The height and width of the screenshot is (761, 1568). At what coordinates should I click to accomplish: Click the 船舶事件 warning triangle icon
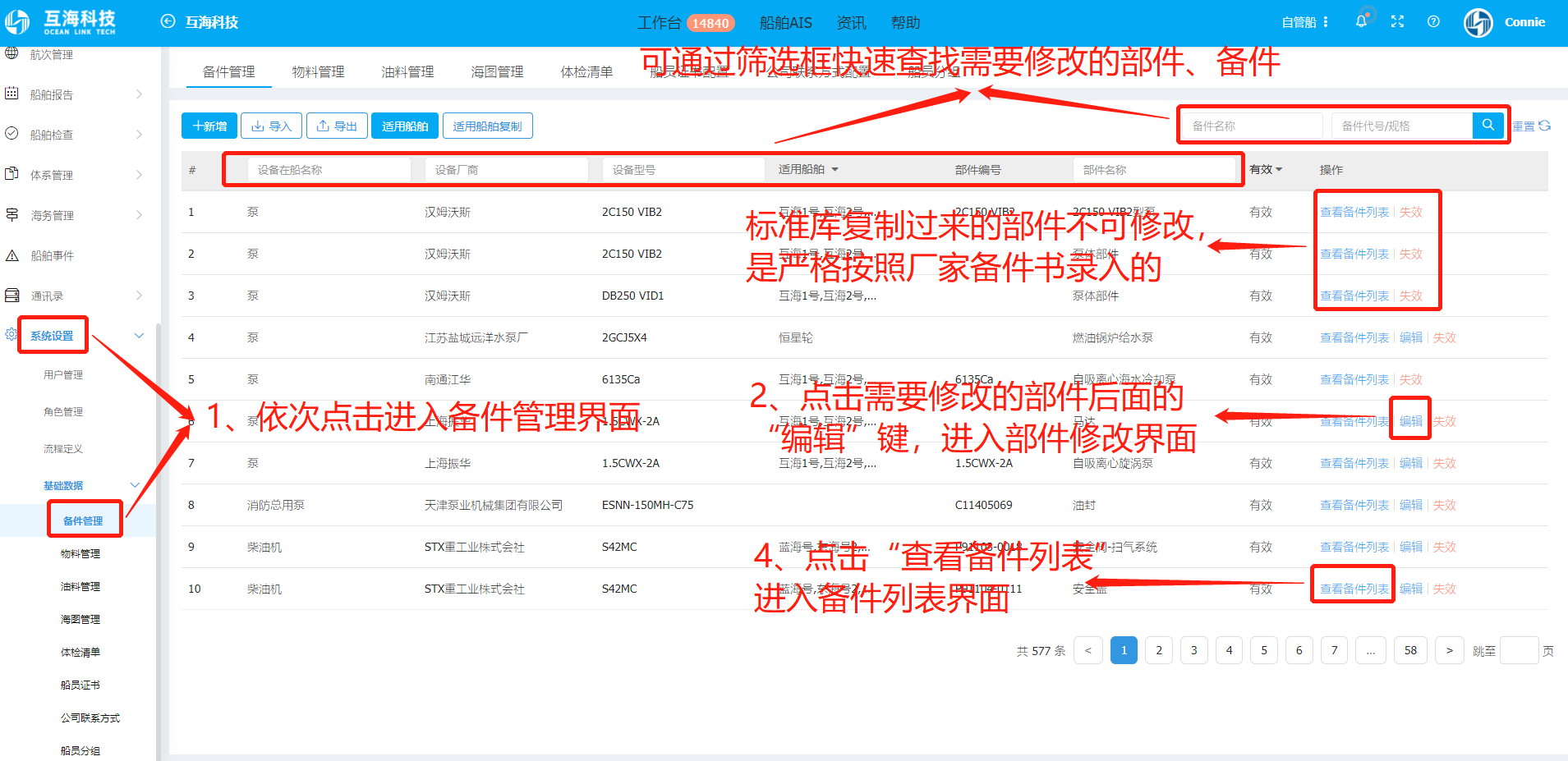11,255
